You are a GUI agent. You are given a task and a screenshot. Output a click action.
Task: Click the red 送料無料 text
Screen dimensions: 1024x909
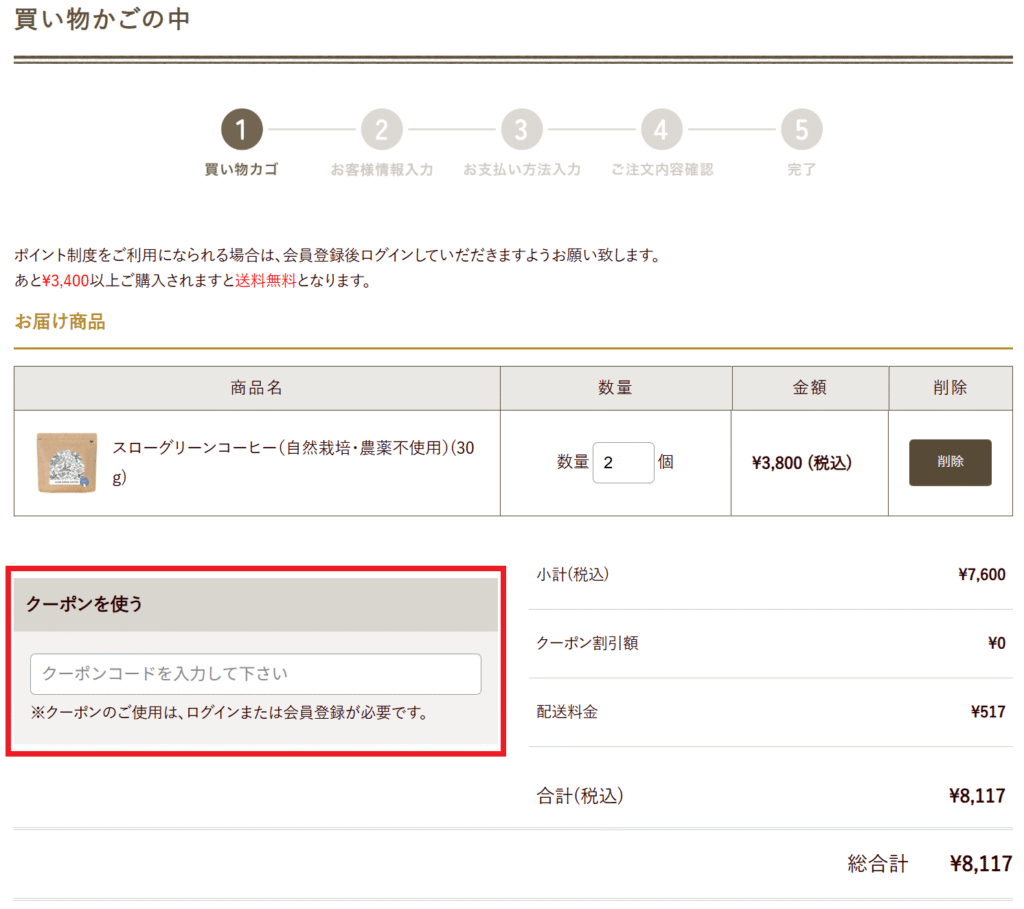coord(266,281)
